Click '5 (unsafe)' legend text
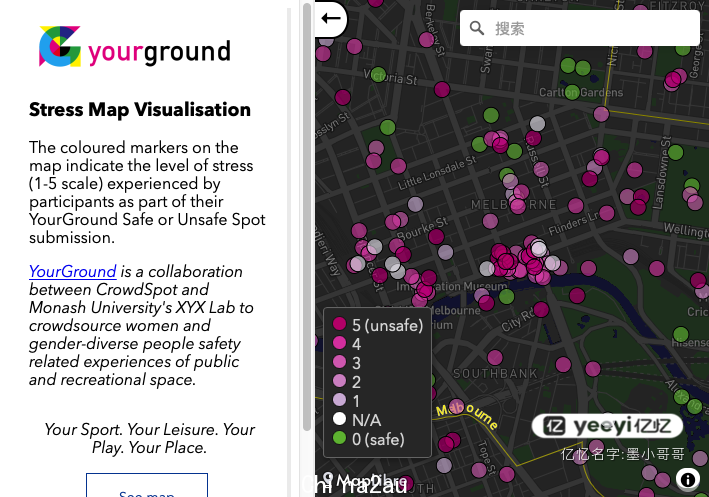This screenshot has width=709, height=497. click(x=388, y=325)
